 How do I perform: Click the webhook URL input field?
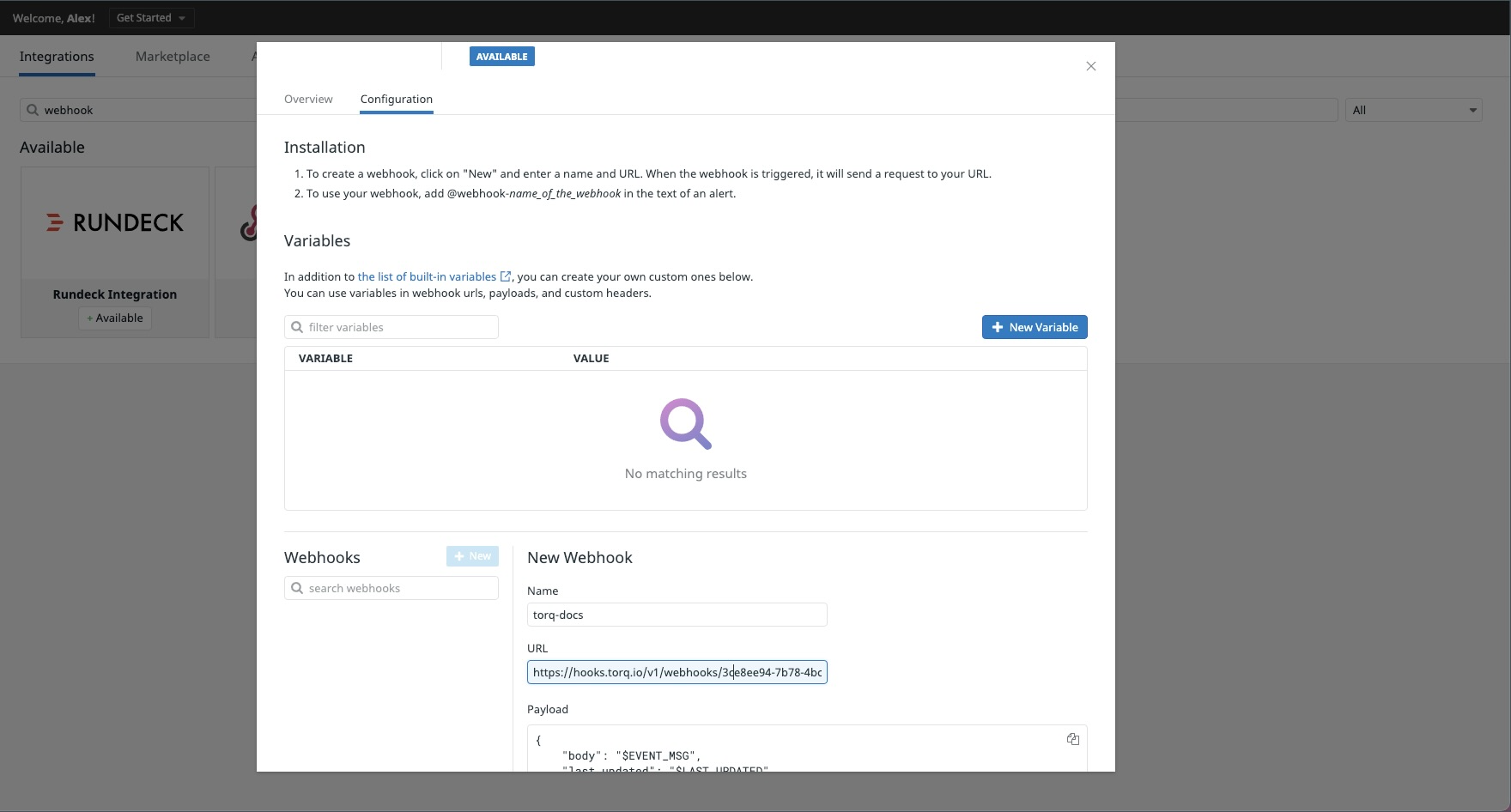677,672
